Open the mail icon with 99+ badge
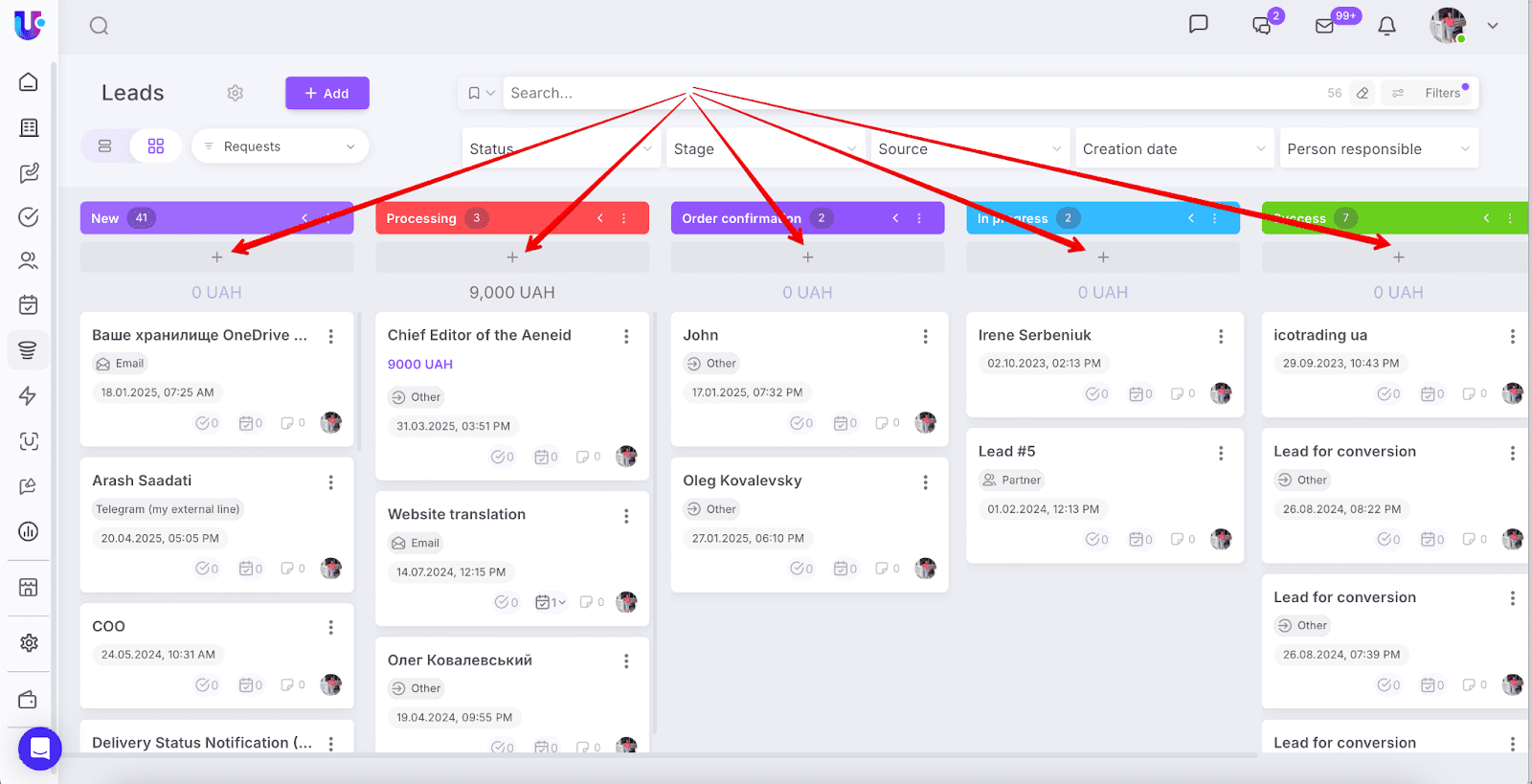The width and height of the screenshot is (1532, 784). point(1325,26)
